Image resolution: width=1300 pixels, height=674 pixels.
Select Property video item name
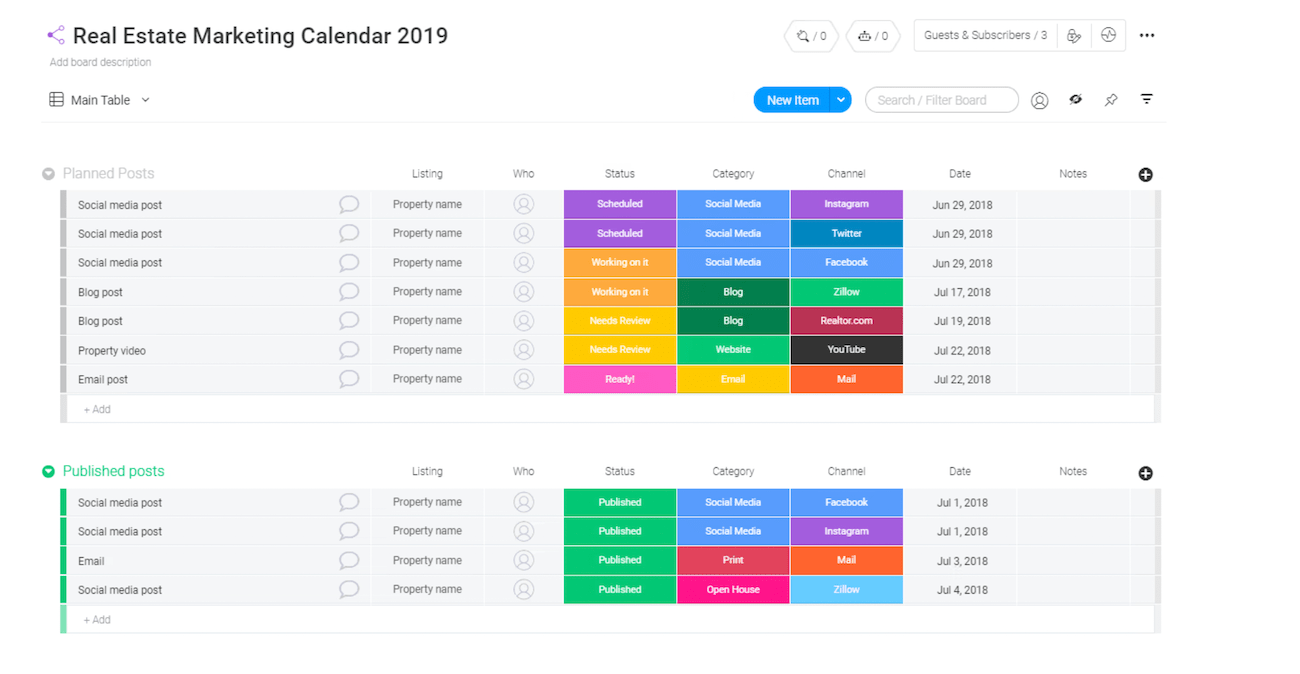112,351
